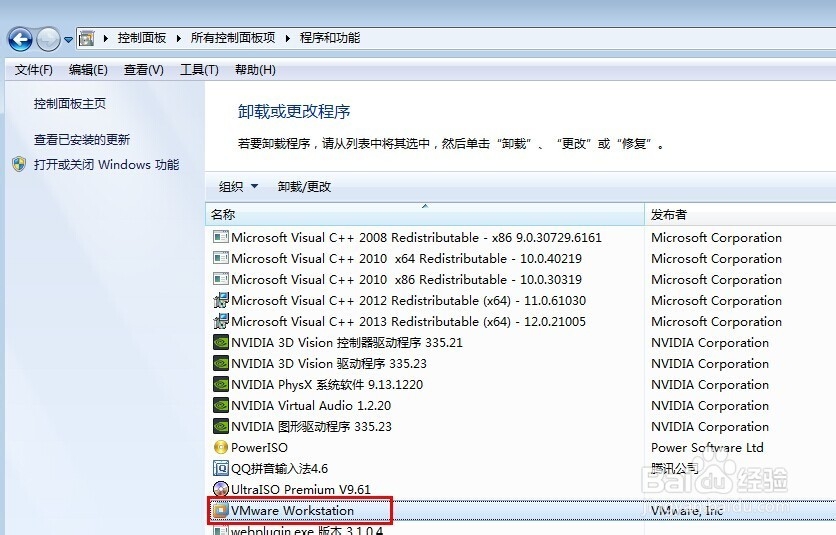Click icon of Visual C++ 2008 x86 entry
This screenshot has height=535, width=836.
point(220,237)
